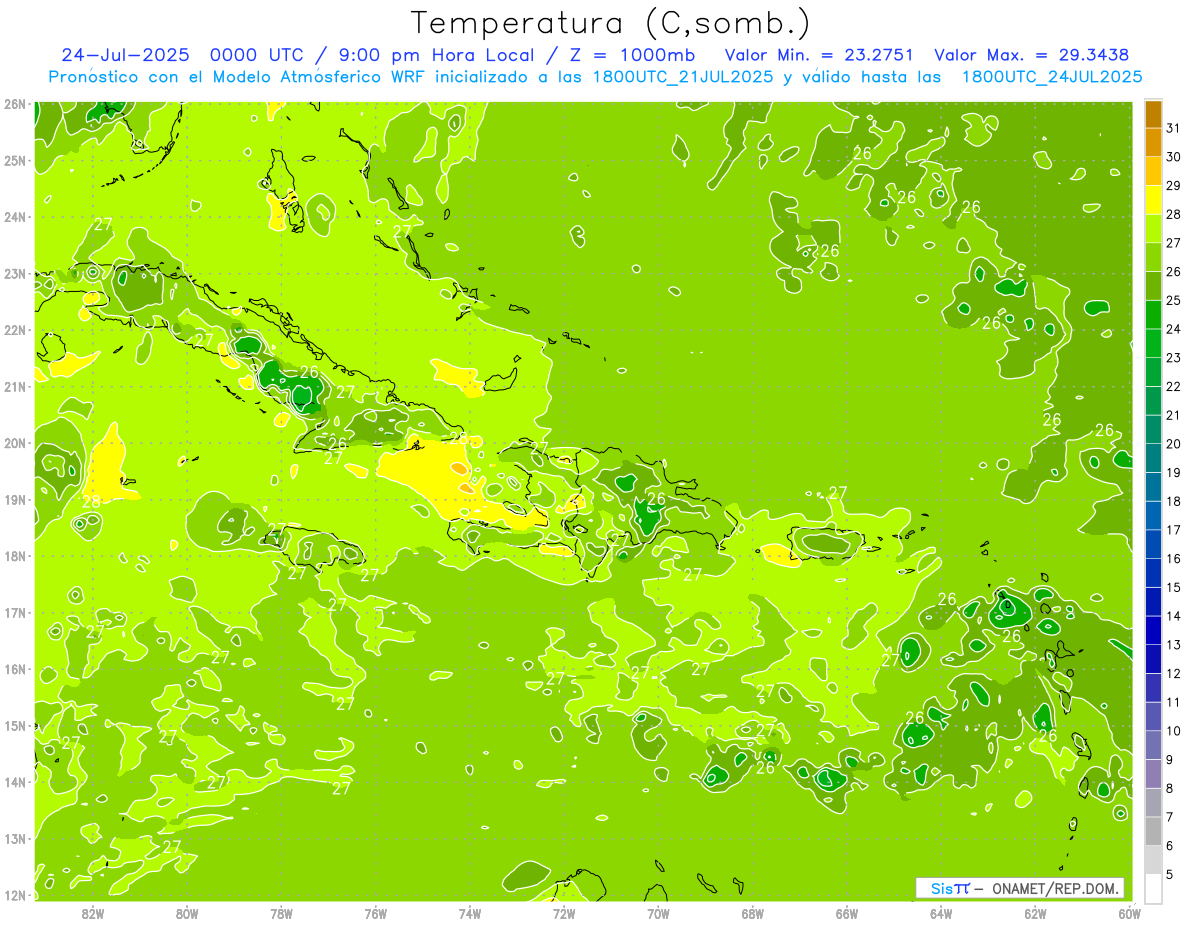Click the deep blue legend swatch between 14 and 15
Viewport: 1200px width, 927px height.
1154,601
